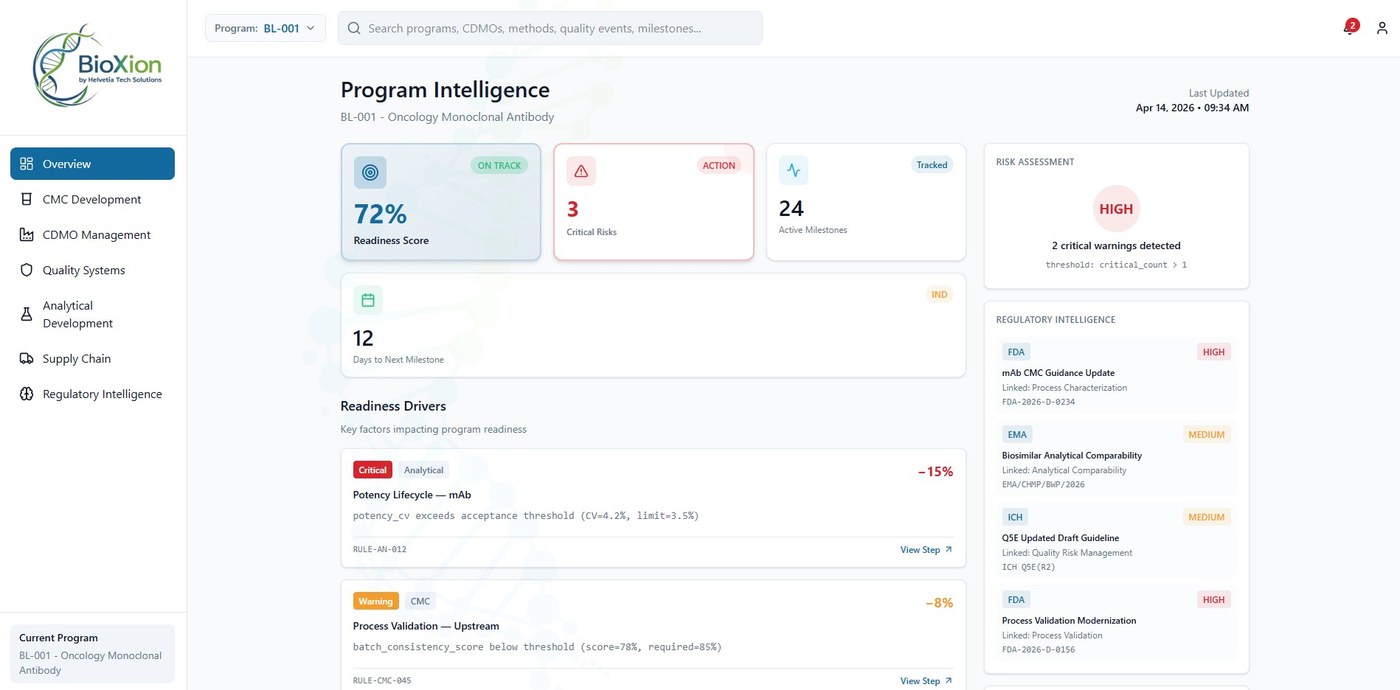Select CMC Development in the sidebar
This screenshot has height=690, width=1400.
tap(91, 199)
